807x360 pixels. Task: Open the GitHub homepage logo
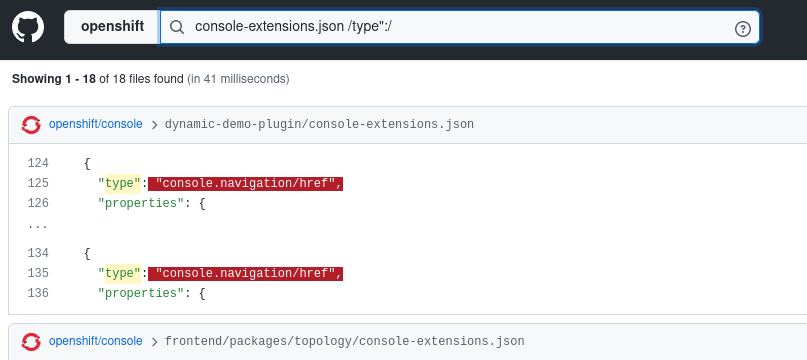tap(28, 27)
